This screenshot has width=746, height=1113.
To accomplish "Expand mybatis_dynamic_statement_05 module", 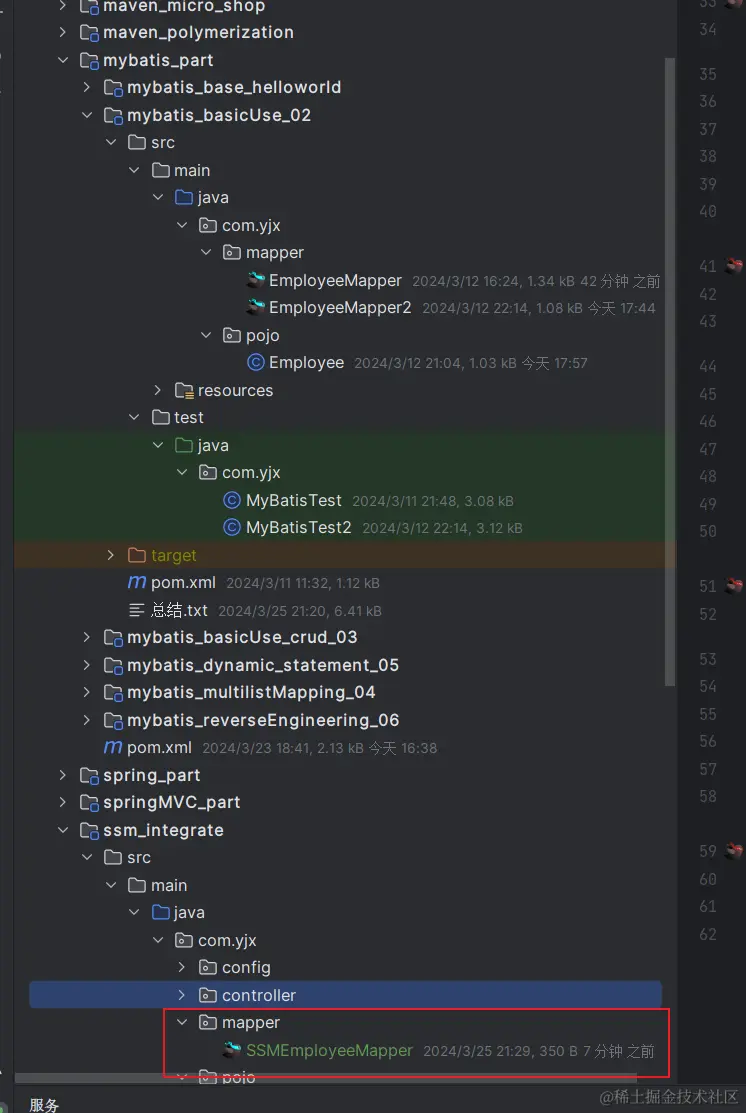I will [87, 665].
